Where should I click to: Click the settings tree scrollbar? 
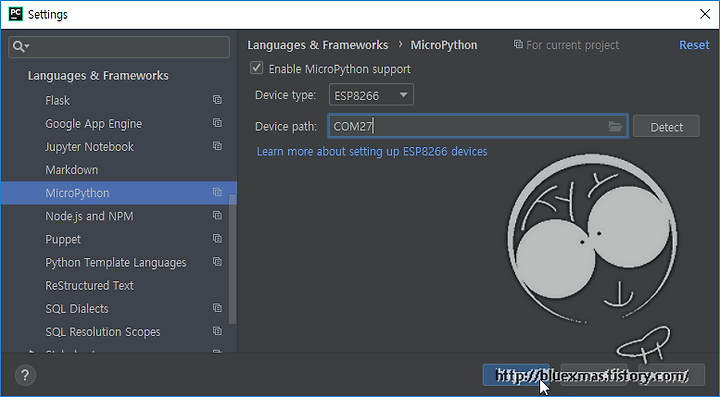coord(233,258)
